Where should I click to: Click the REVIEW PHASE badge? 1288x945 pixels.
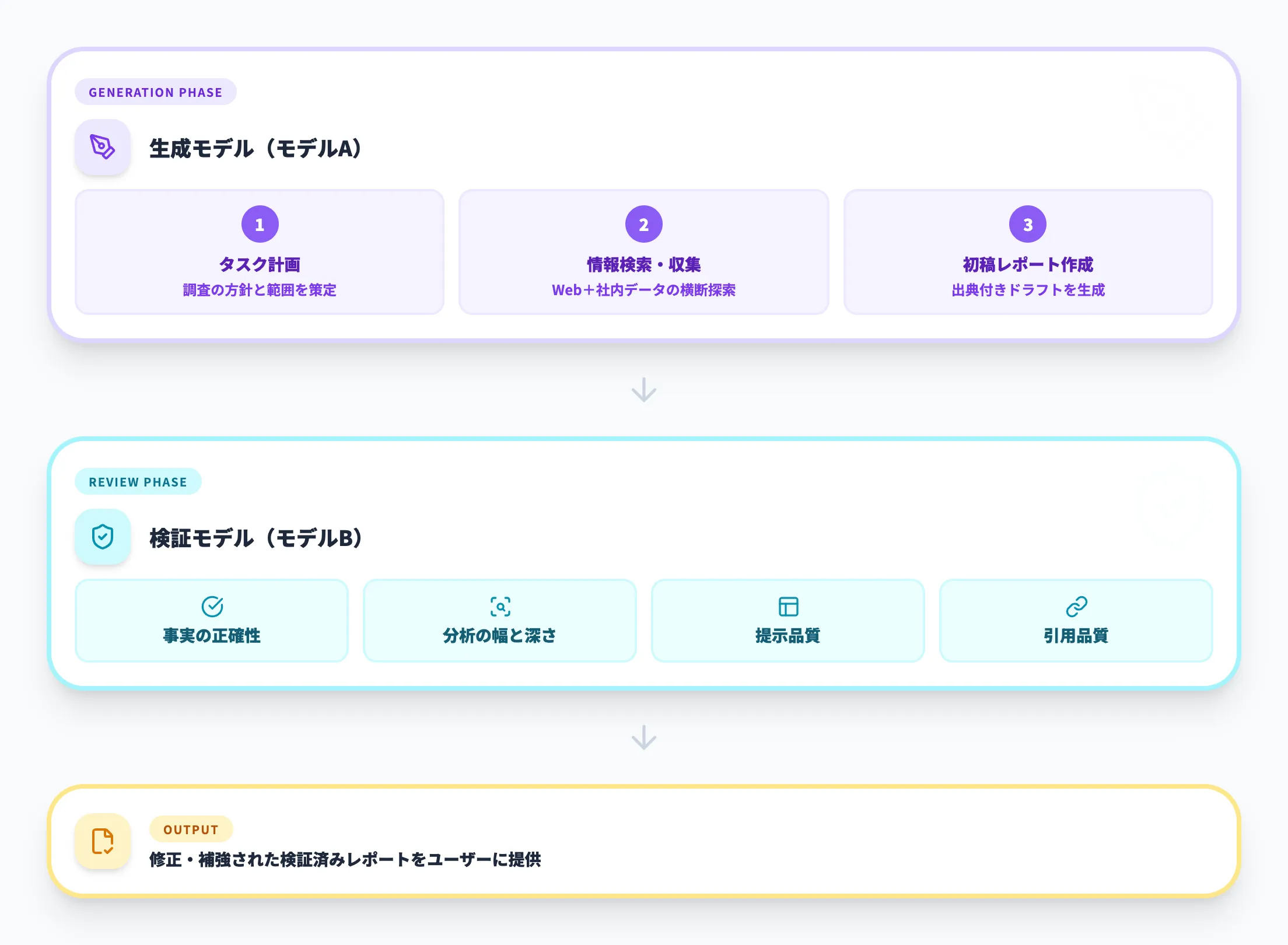click(138, 481)
